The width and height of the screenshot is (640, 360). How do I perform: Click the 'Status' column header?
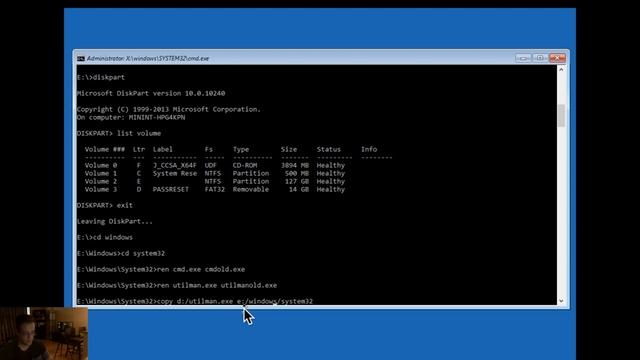329,149
